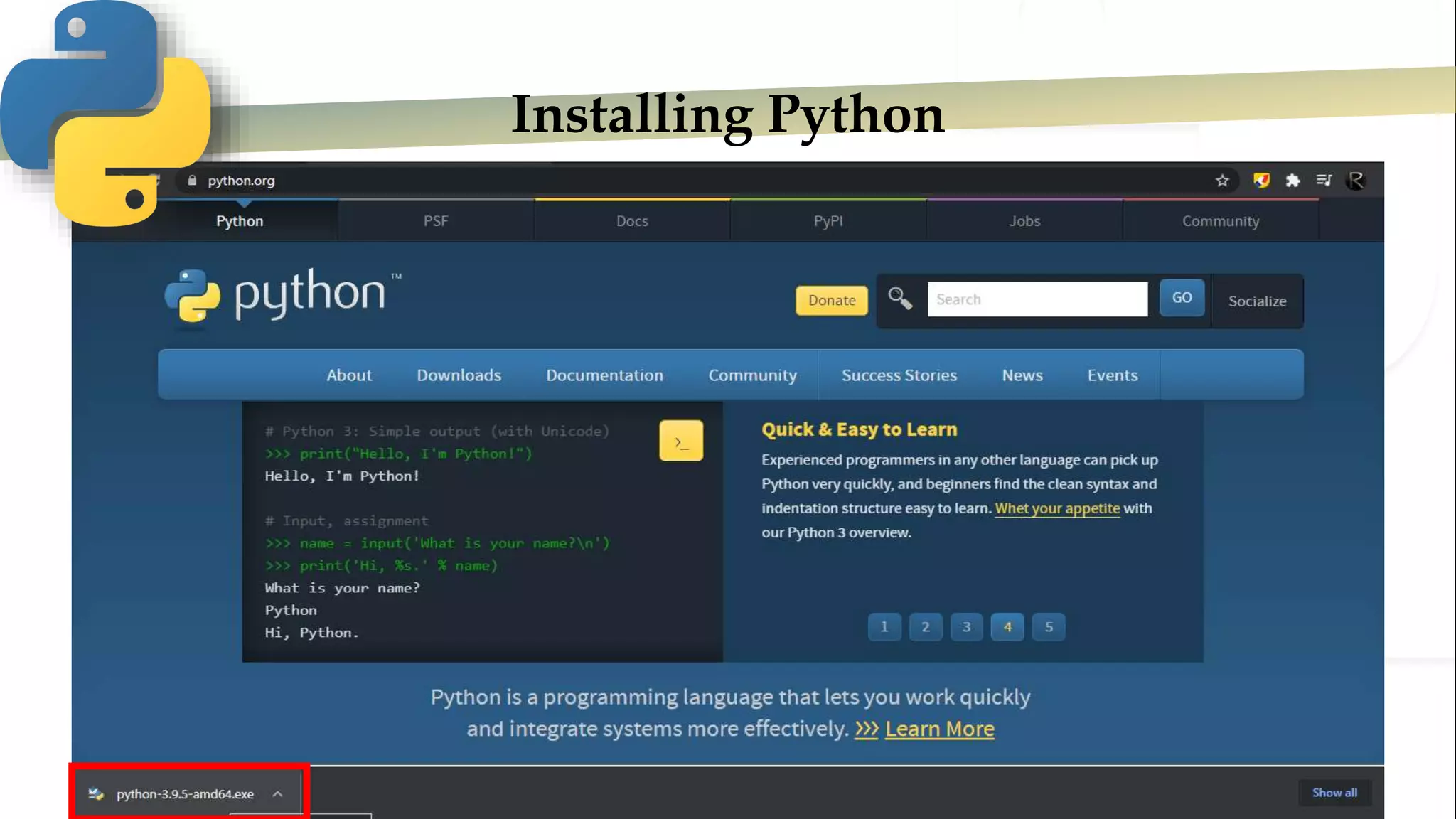Launch the interactive shell yellow button
Screen dimensions: 1456x819
(x=680, y=441)
